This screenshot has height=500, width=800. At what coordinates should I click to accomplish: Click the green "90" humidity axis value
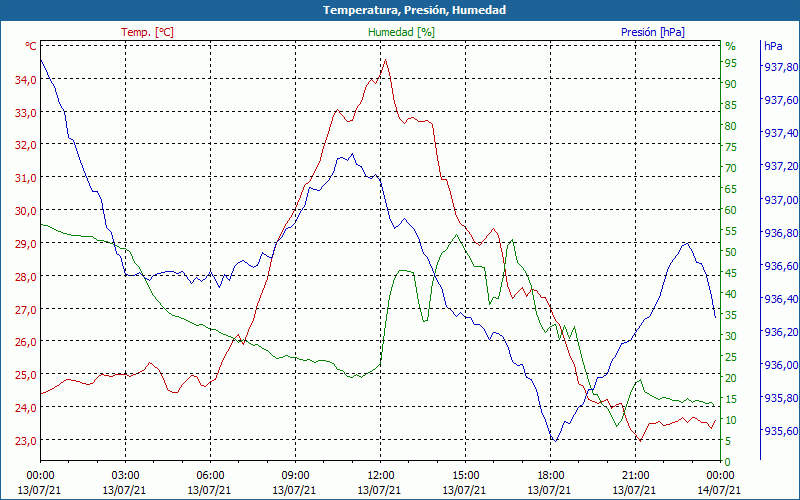pos(731,84)
